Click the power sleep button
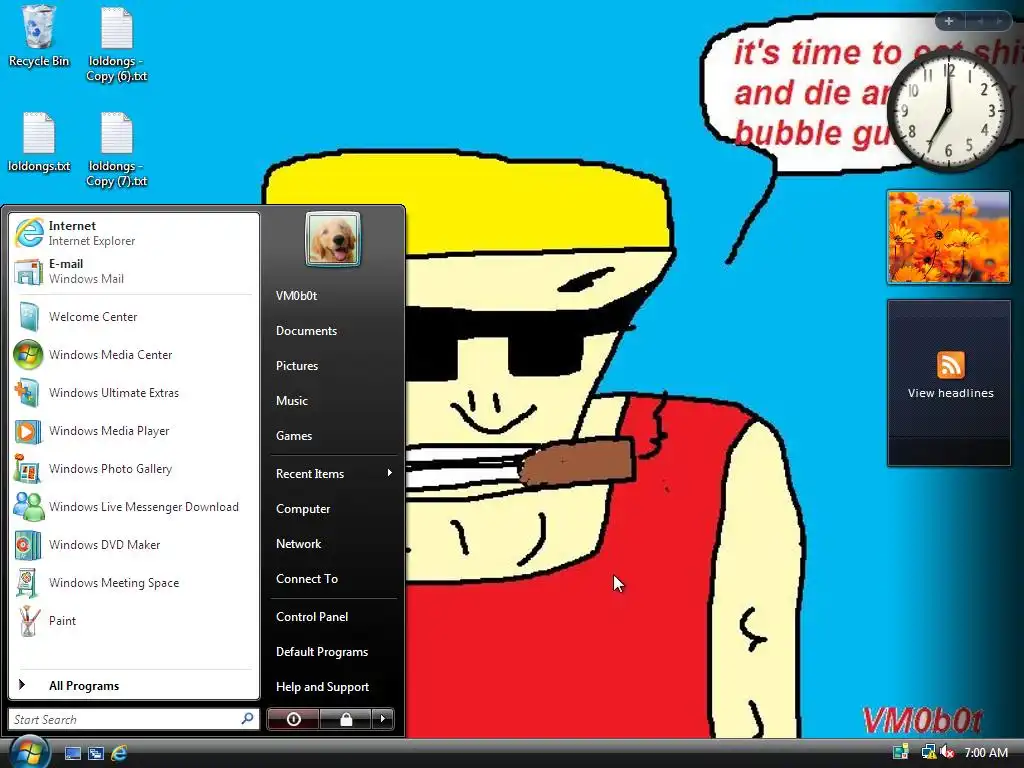1024x768 pixels. [x=293, y=719]
